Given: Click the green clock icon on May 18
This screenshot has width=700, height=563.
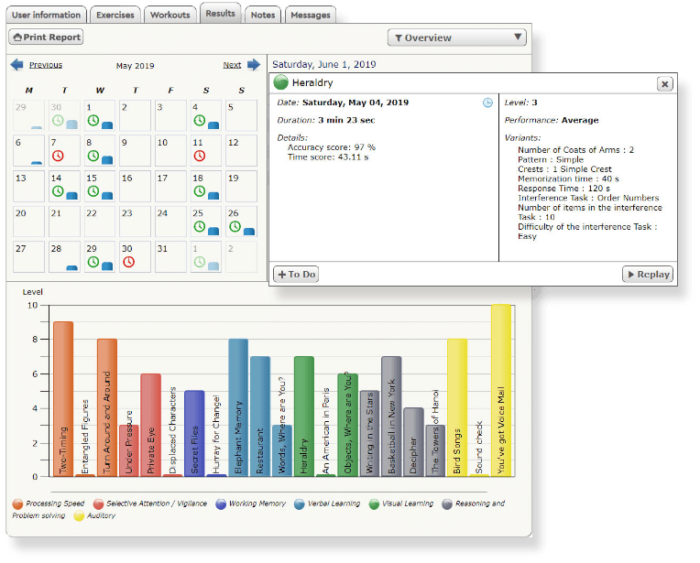Looking at the screenshot, I should [x=199, y=191].
